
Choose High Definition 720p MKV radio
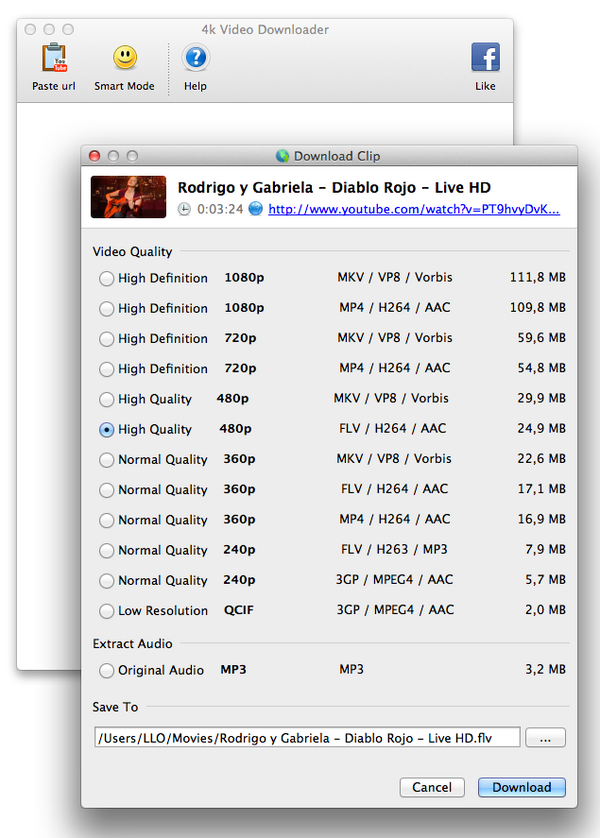[106, 339]
